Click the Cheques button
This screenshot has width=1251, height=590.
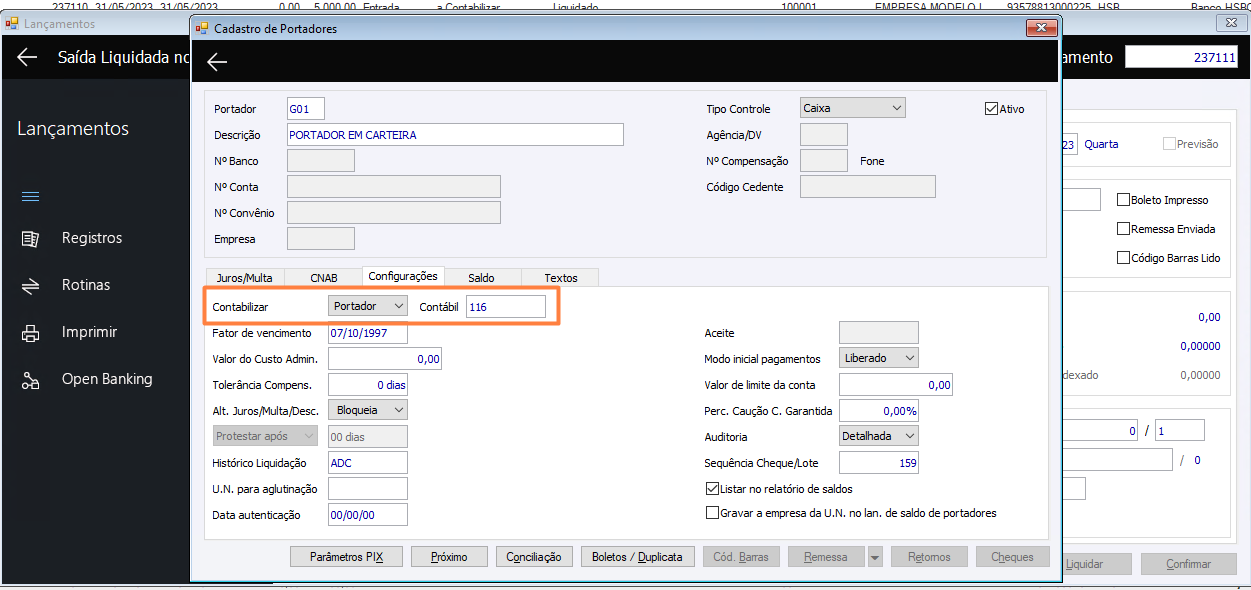tap(1012, 557)
